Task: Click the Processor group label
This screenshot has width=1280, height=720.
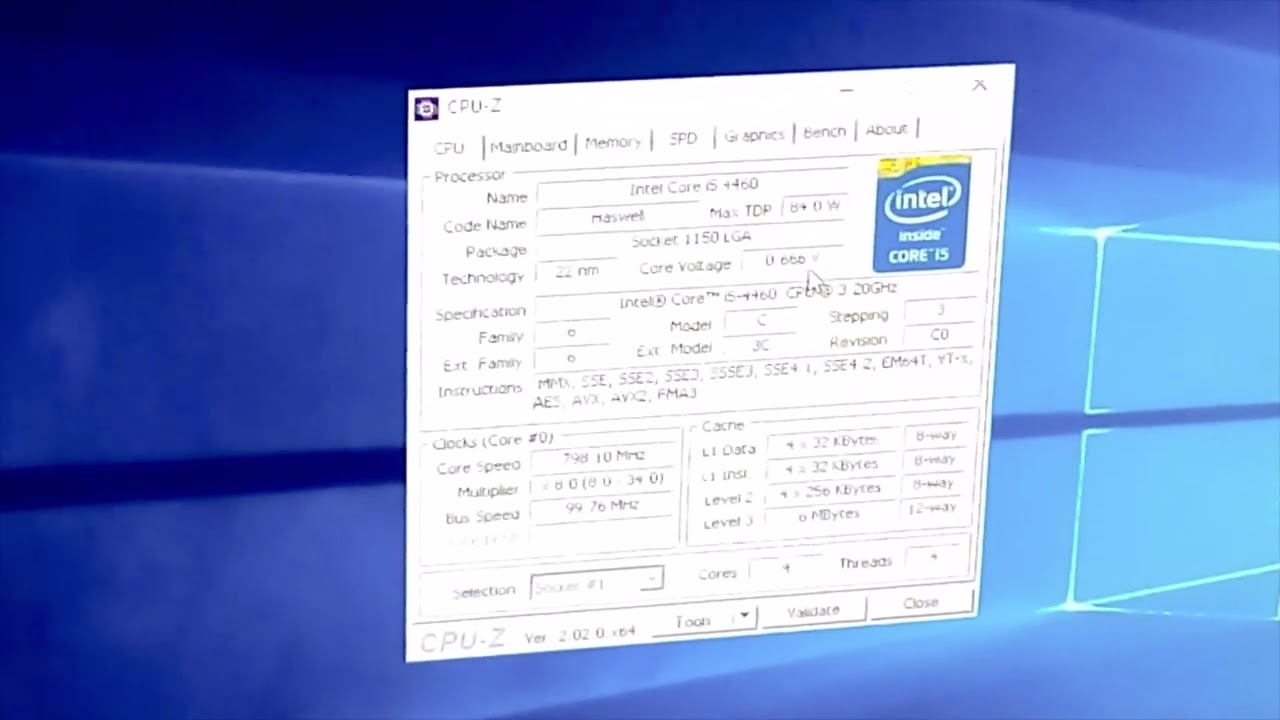Action: 470,176
